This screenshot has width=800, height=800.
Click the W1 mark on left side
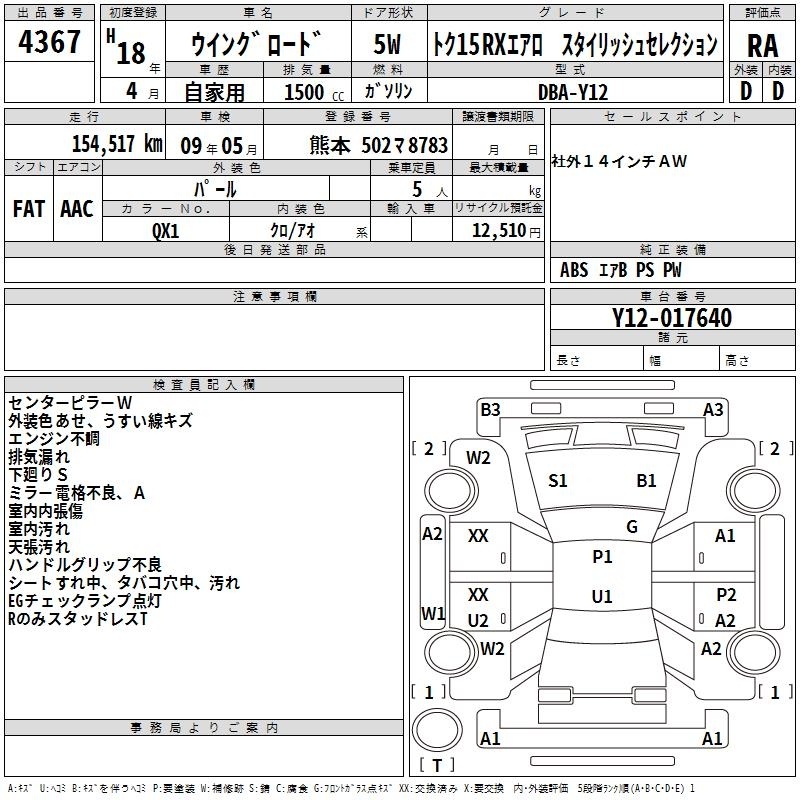[x=432, y=613]
